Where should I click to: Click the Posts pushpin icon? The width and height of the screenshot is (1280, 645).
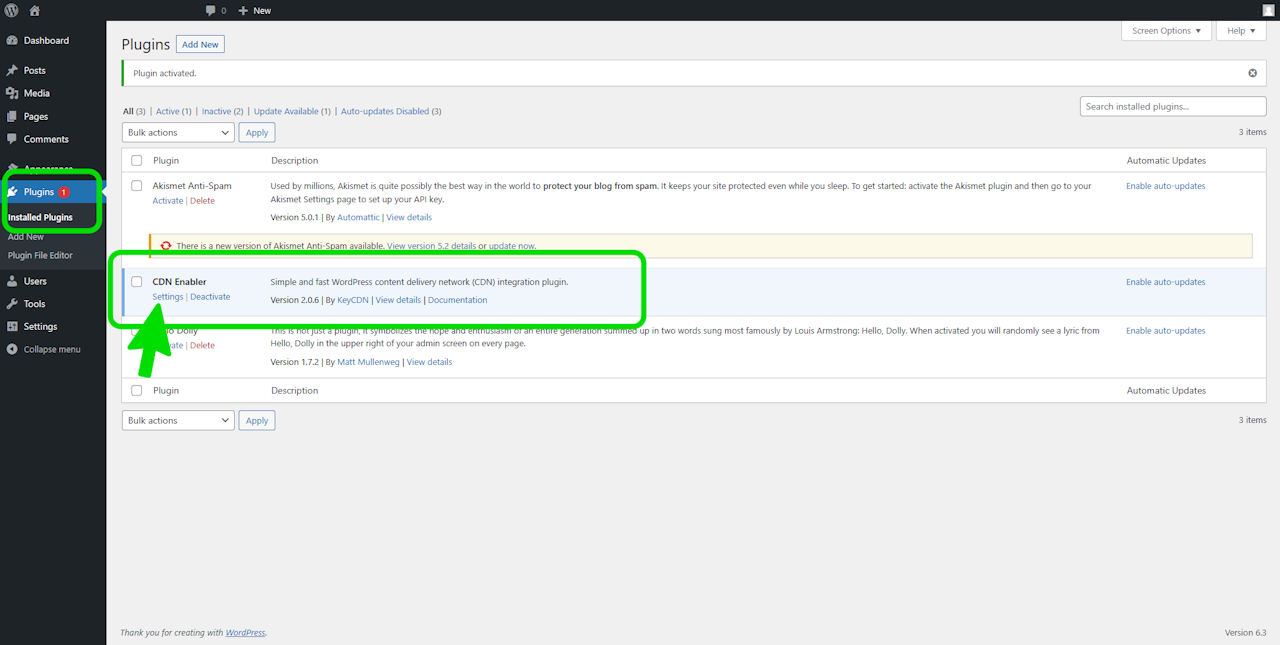tap(12, 71)
